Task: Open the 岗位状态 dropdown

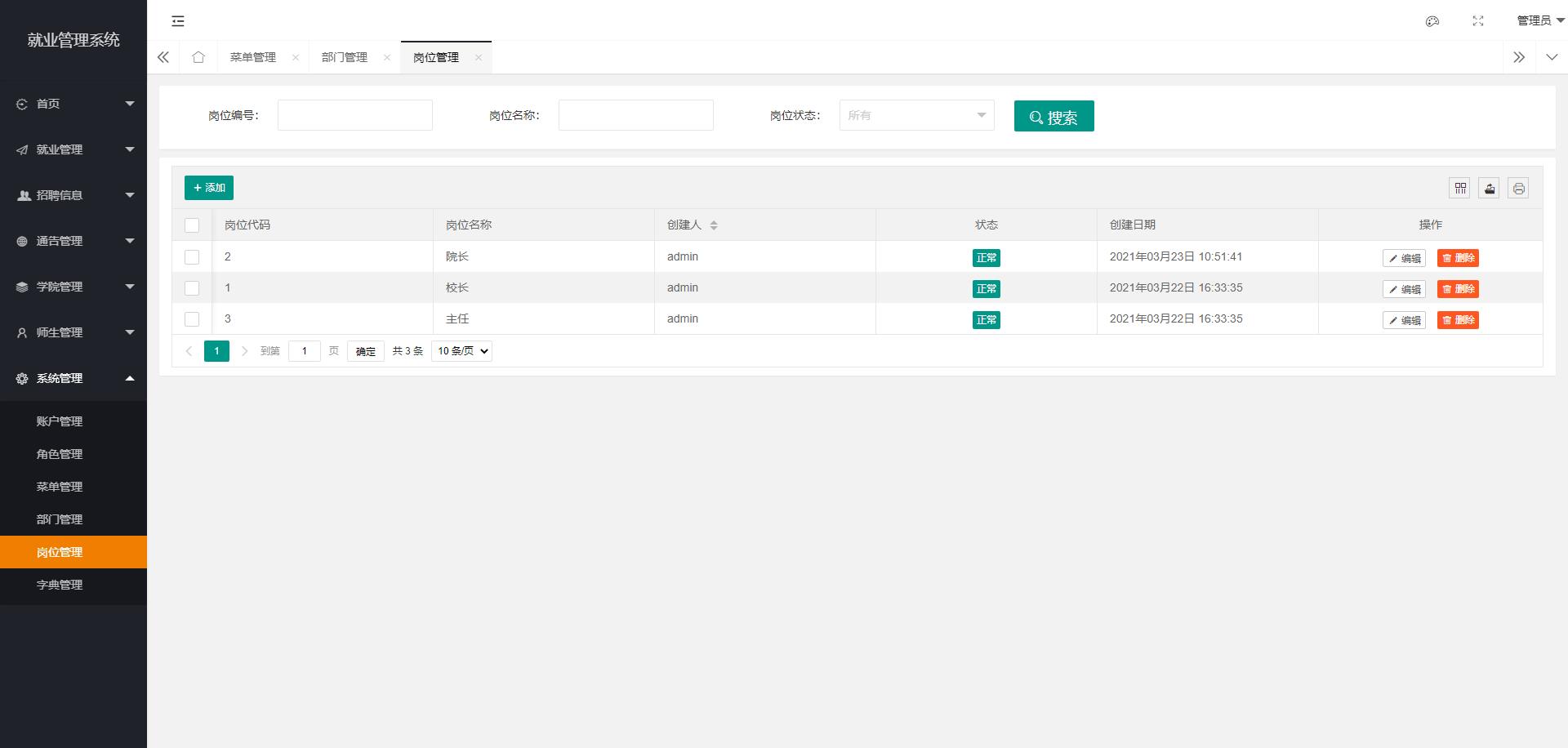Action: click(x=916, y=115)
